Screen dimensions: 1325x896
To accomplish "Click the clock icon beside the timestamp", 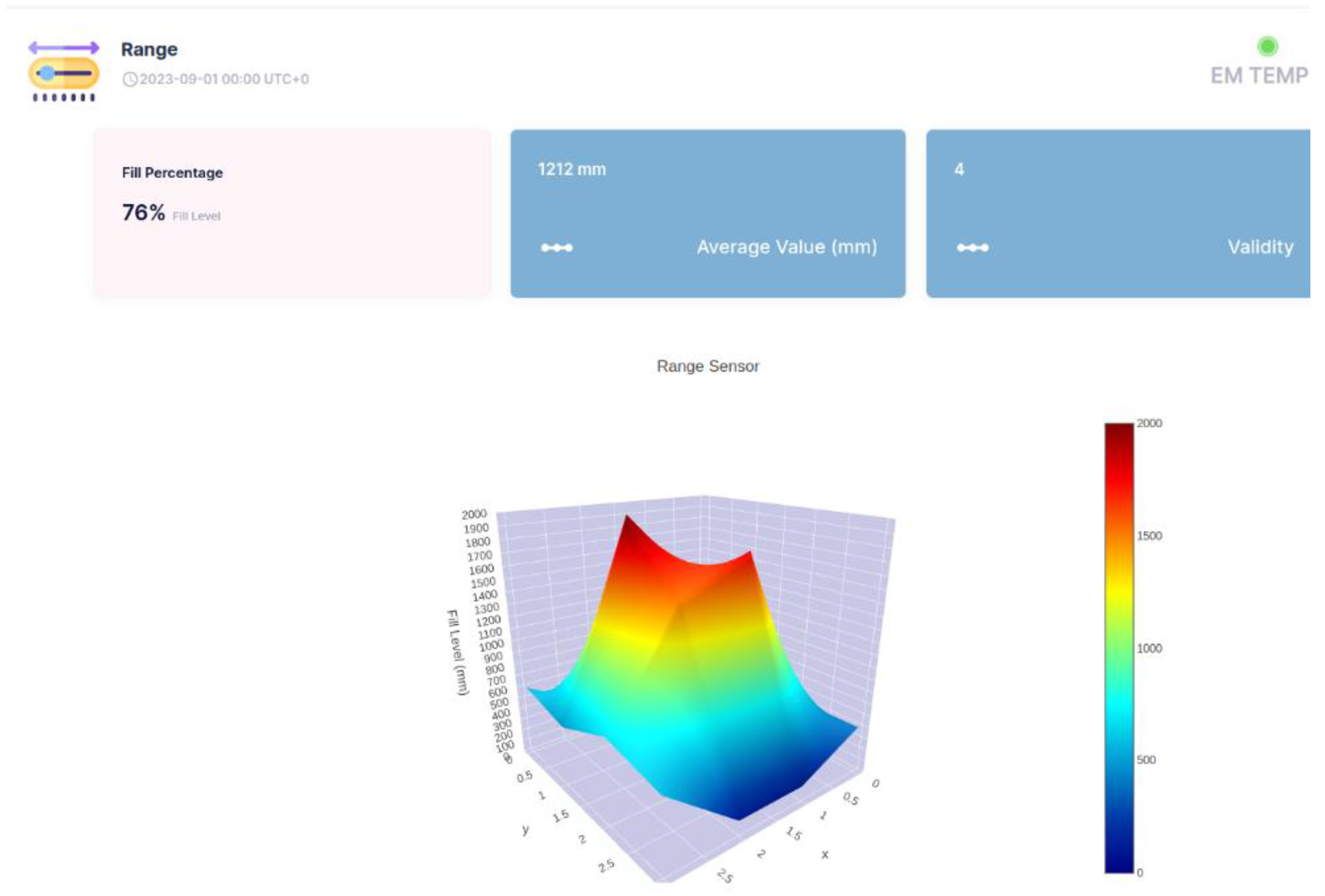I will tap(131, 80).
